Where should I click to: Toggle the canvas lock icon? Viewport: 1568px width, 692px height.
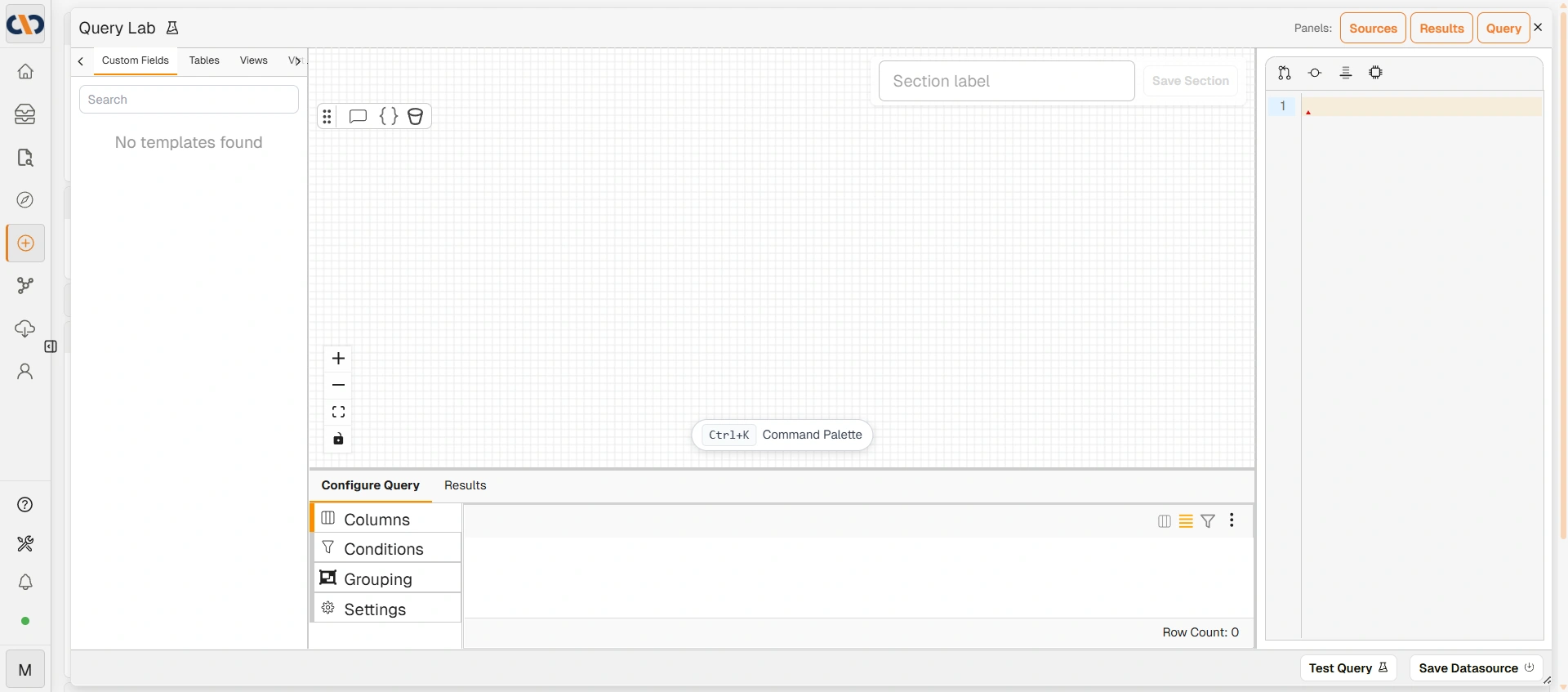tap(338, 440)
